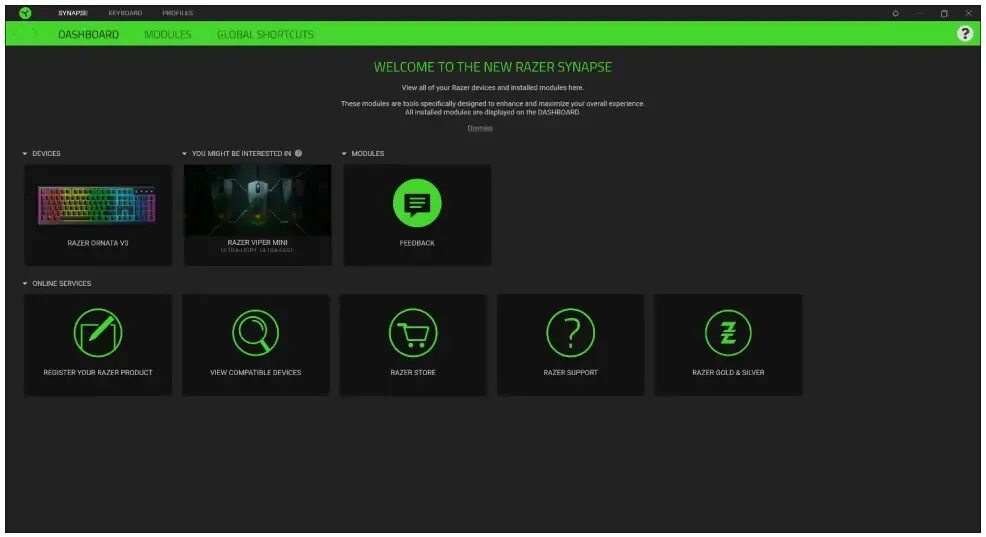The image size is (986, 537).
Task: Click the Register Your Razer Product label
Action: (97, 373)
